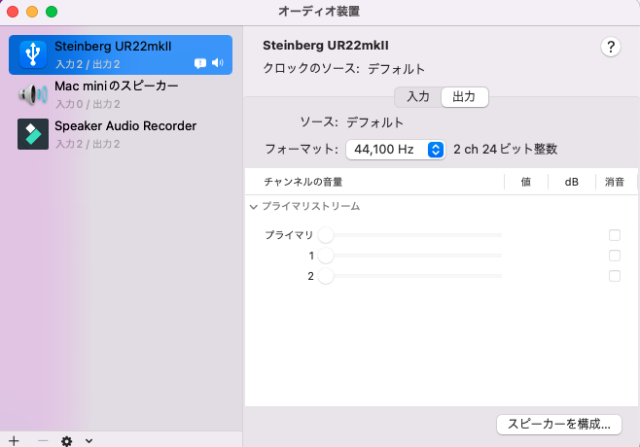The image size is (640, 447).
Task: Click the Mac mini speaker device icon
Action: tap(33, 95)
